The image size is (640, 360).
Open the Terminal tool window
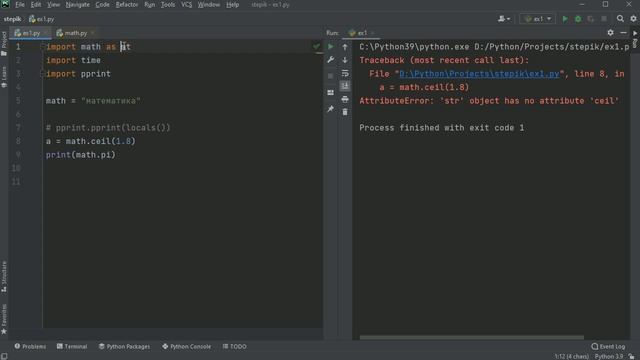coord(72,347)
